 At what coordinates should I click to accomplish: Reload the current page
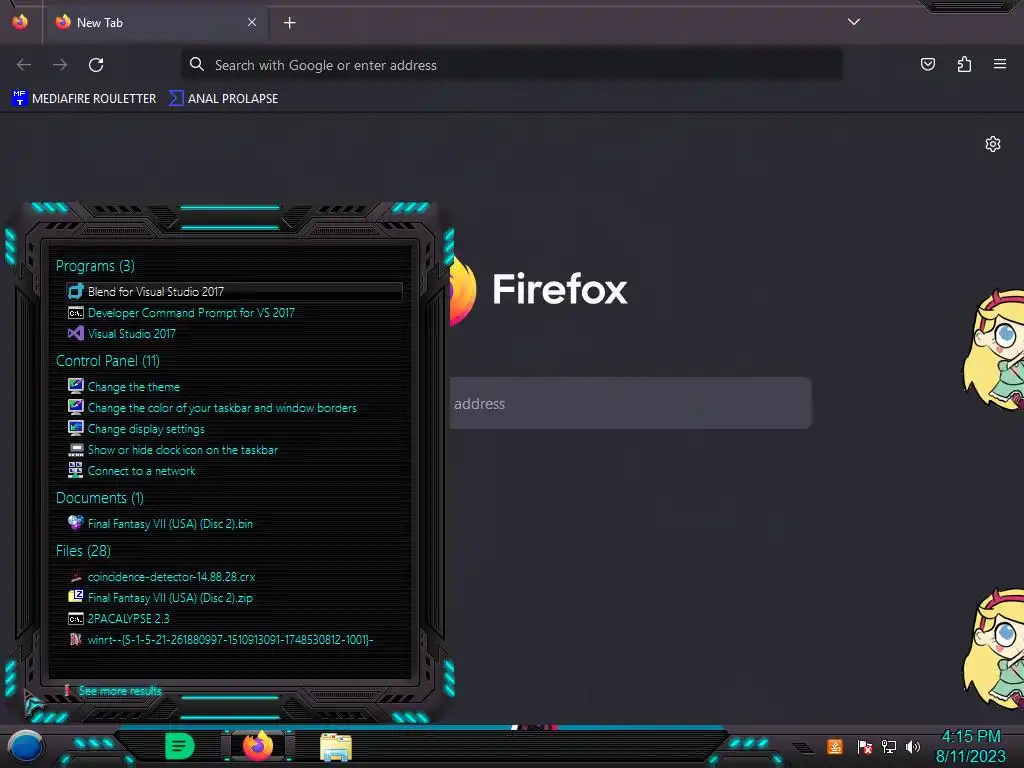pyautogui.click(x=96, y=65)
